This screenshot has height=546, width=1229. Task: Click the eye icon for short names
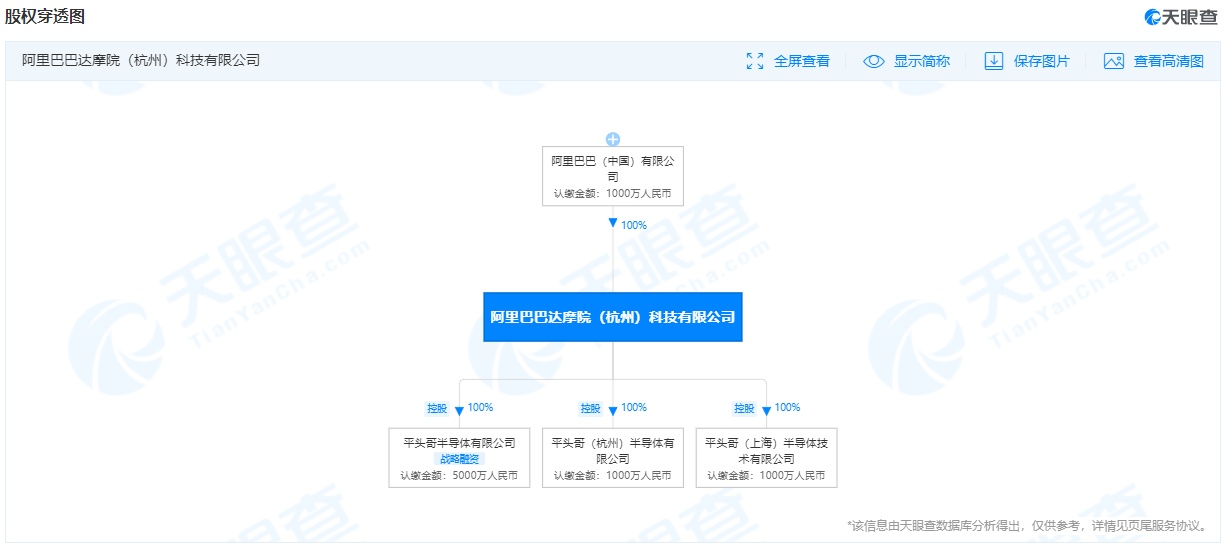[874, 61]
